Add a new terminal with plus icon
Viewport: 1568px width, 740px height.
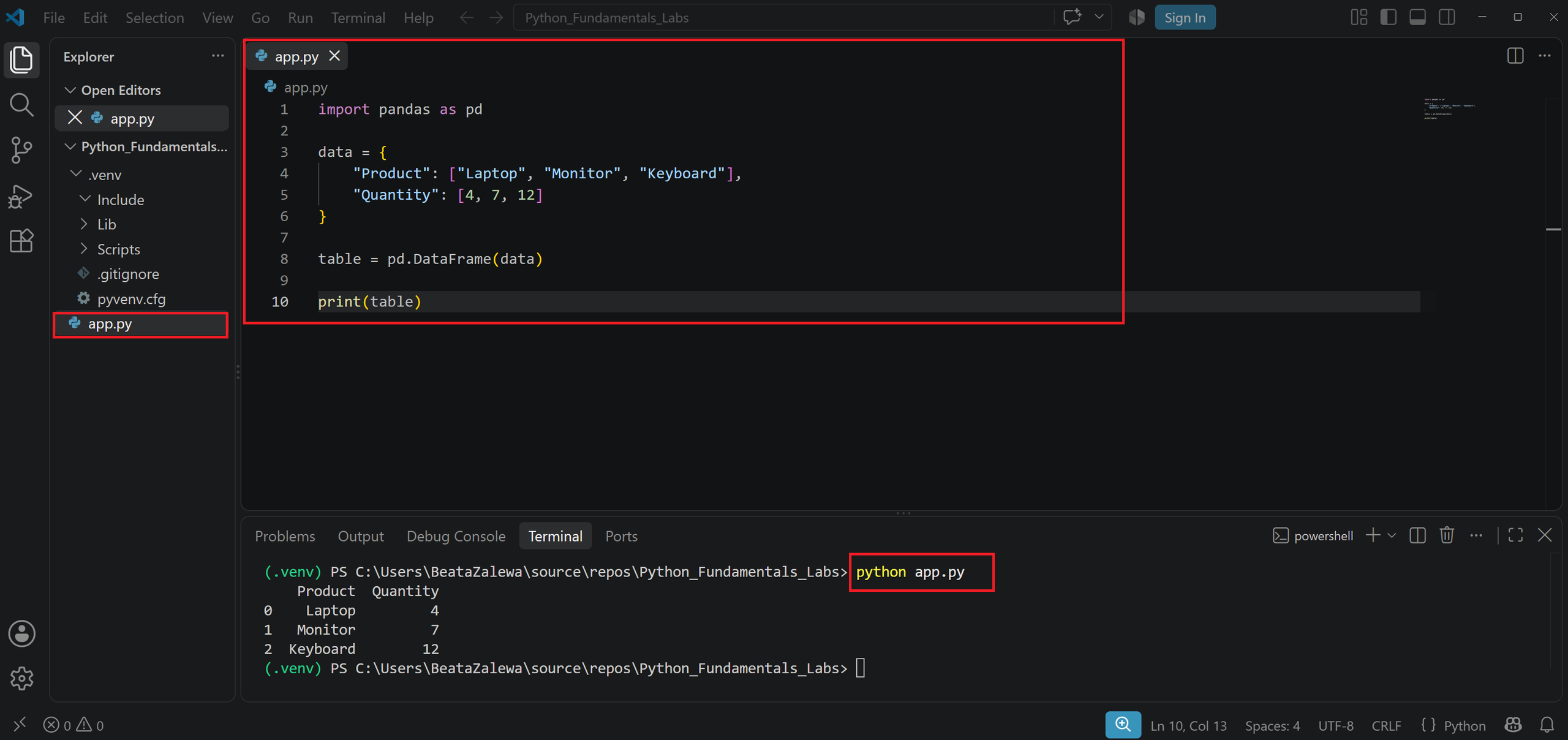click(1373, 535)
